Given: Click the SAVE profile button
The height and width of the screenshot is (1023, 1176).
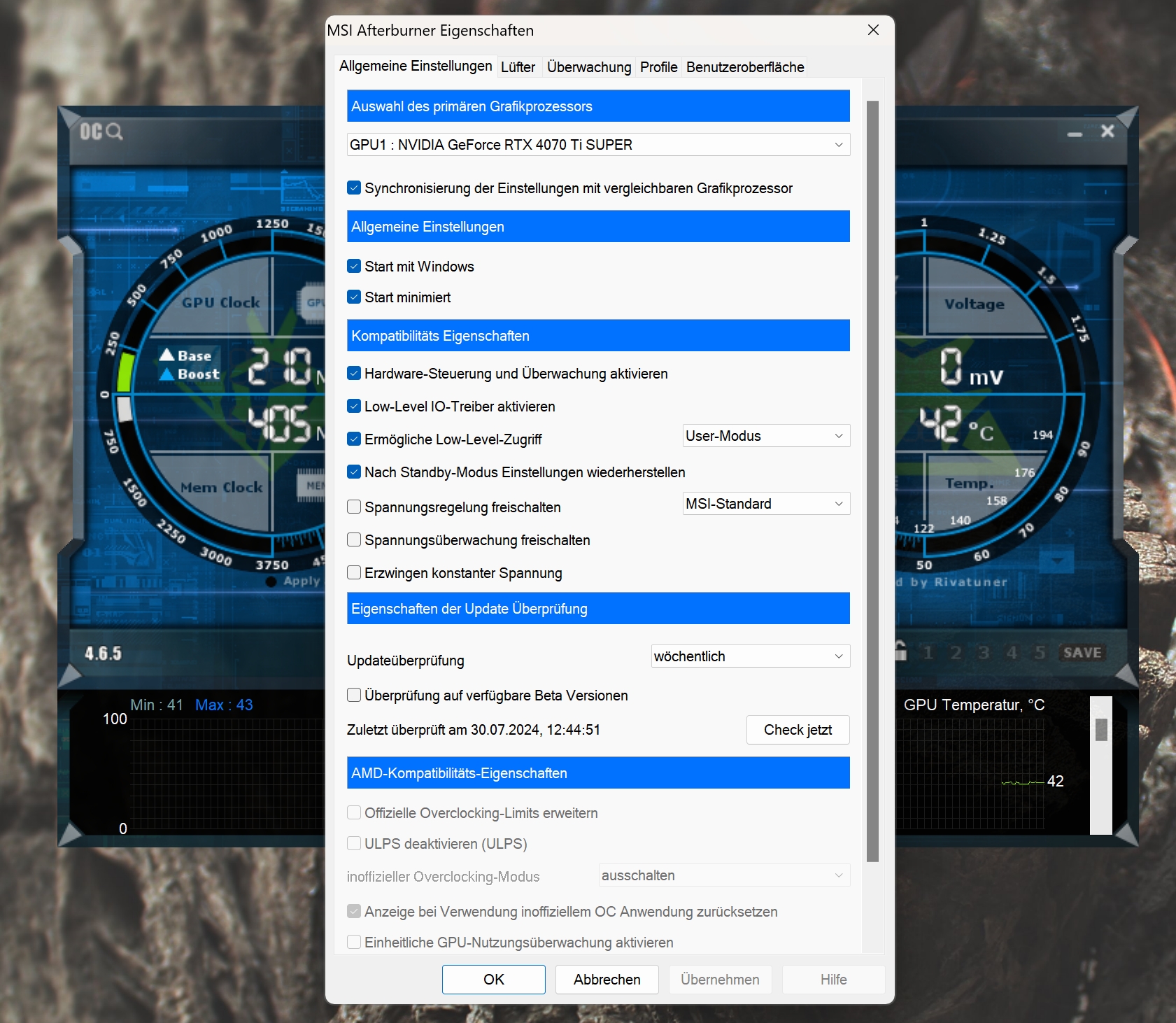Looking at the screenshot, I should [x=1082, y=653].
